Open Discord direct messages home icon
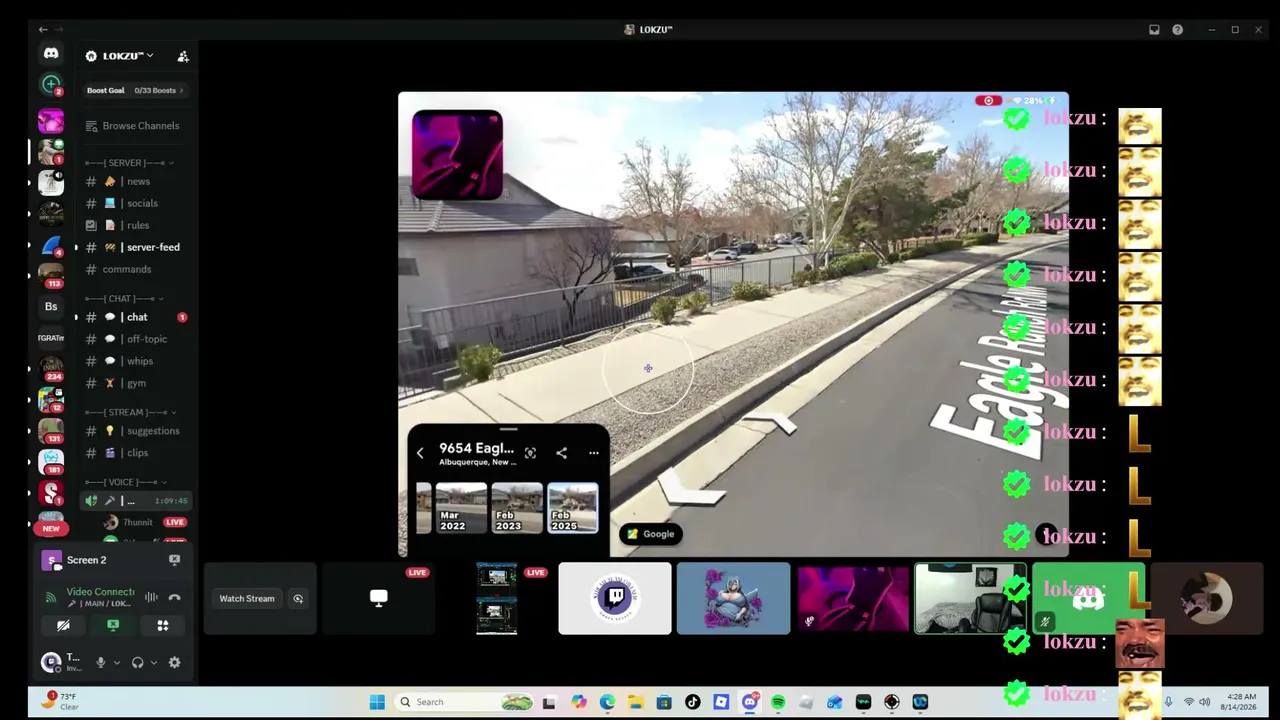 (51, 54)
